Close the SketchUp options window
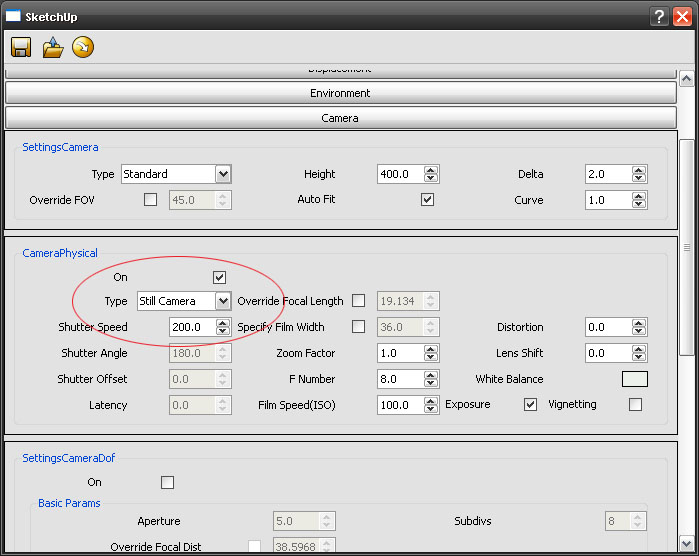This screenshot has width=699, height=556. click(683, 16)
